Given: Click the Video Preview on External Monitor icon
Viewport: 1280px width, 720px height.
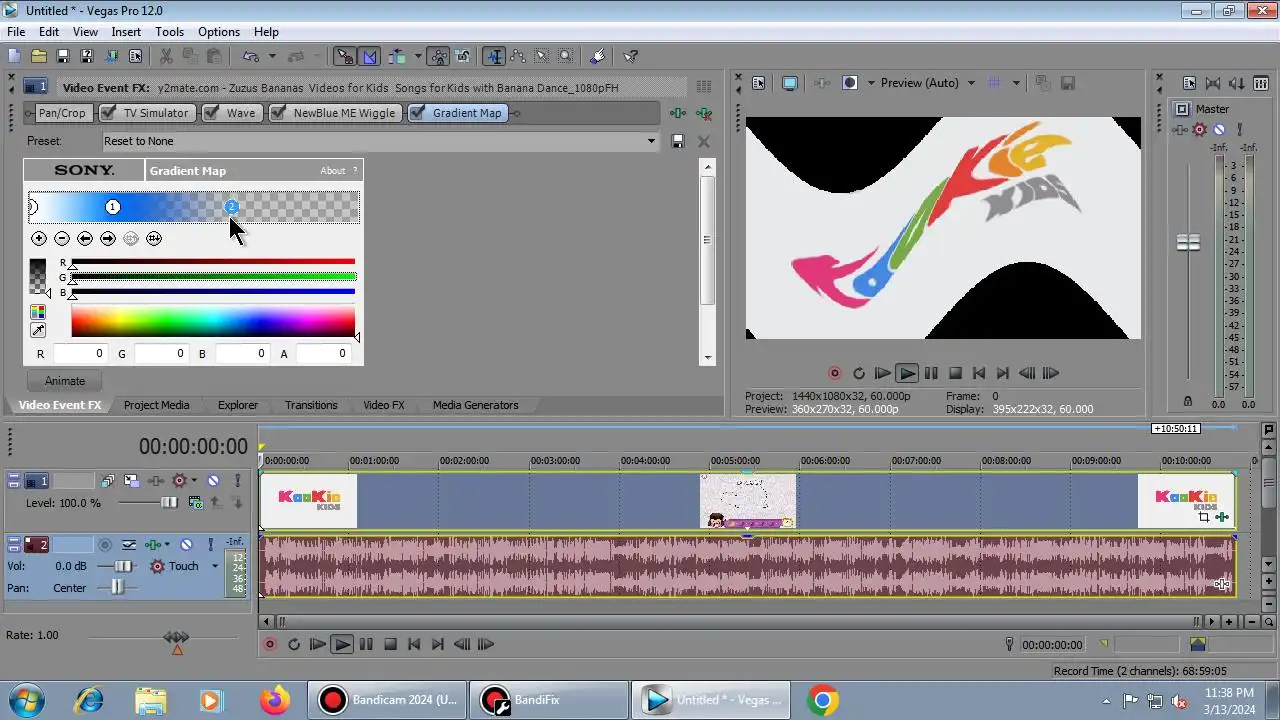Looking at the screenshot, I should pyautogui.click(x=790, y=83).
